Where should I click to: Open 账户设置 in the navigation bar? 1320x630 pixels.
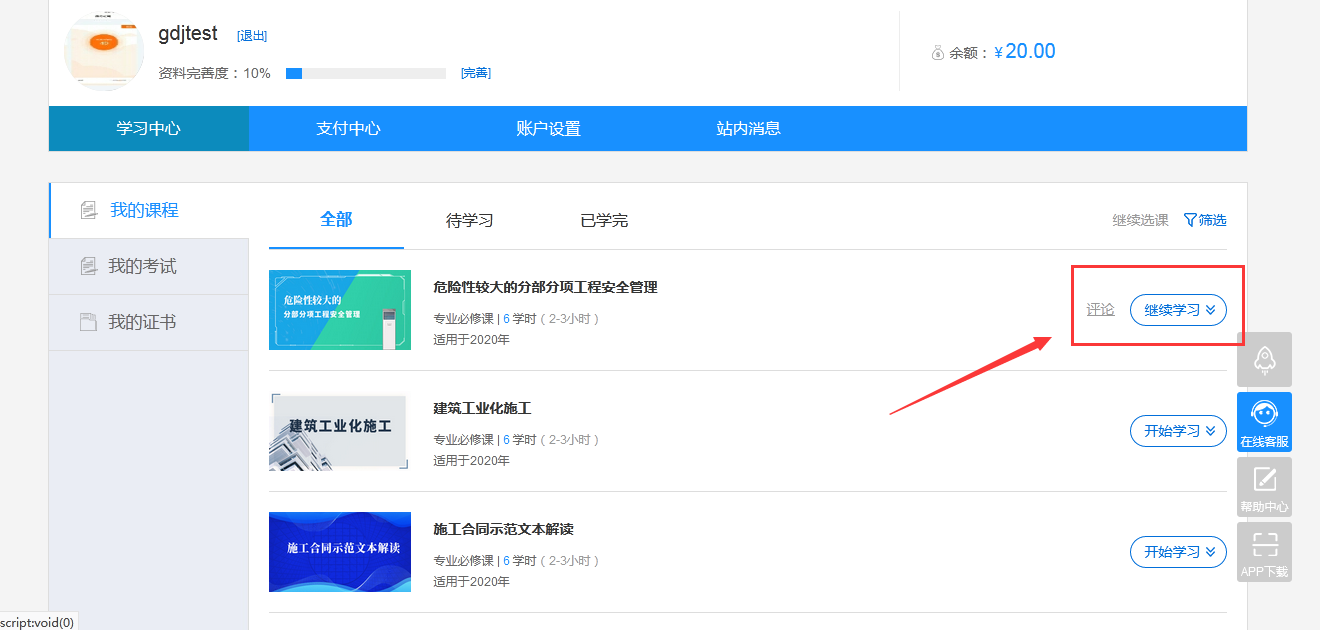[x=548, y=128]
